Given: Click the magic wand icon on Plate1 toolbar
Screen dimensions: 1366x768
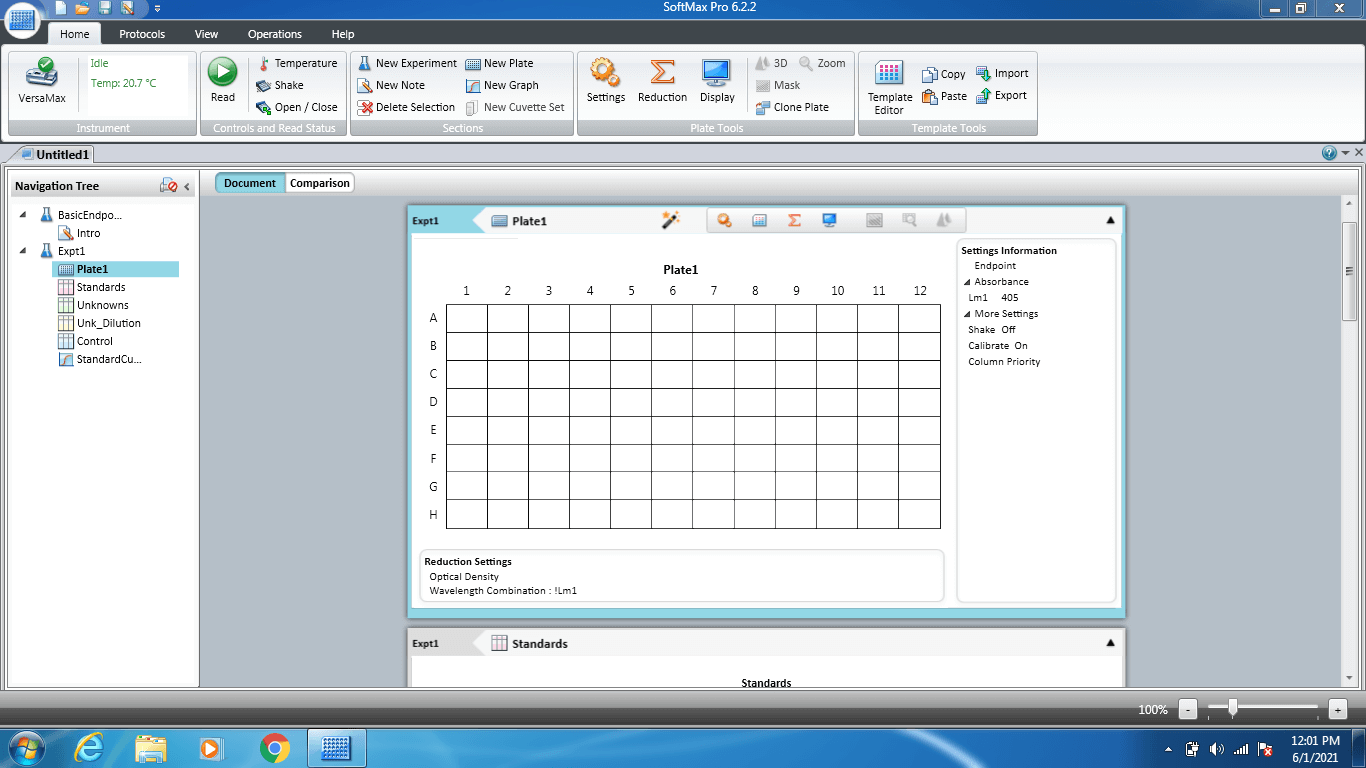Looking at the screenshot, I should [671, 219].
